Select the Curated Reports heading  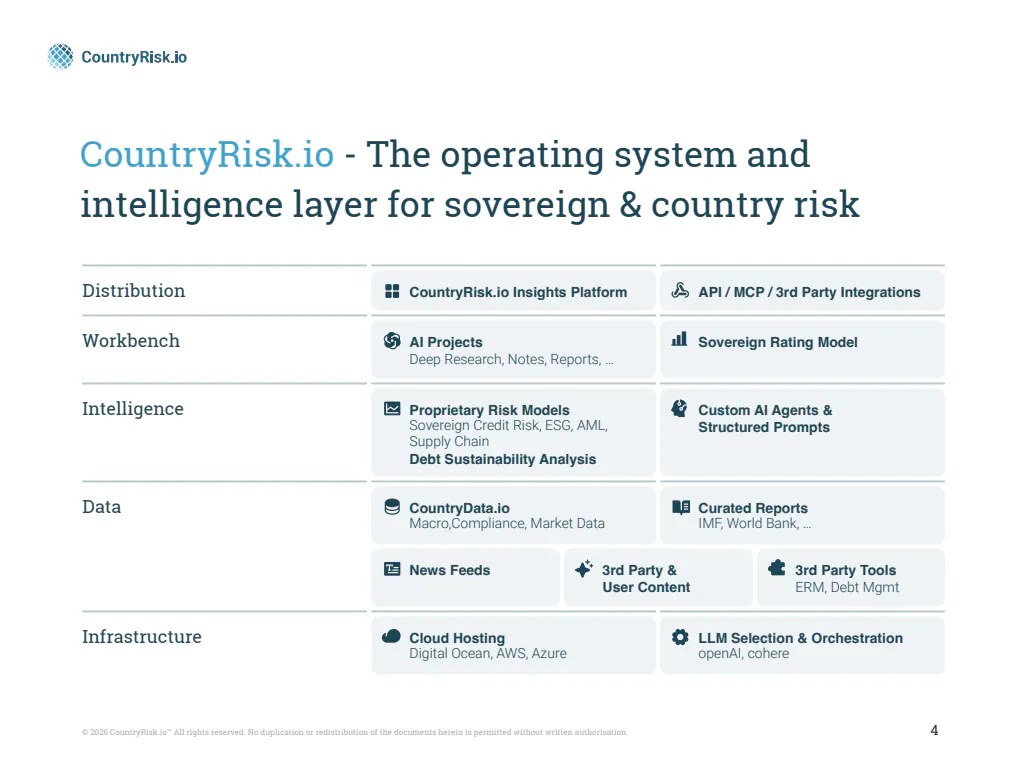(x=753, y=508)
